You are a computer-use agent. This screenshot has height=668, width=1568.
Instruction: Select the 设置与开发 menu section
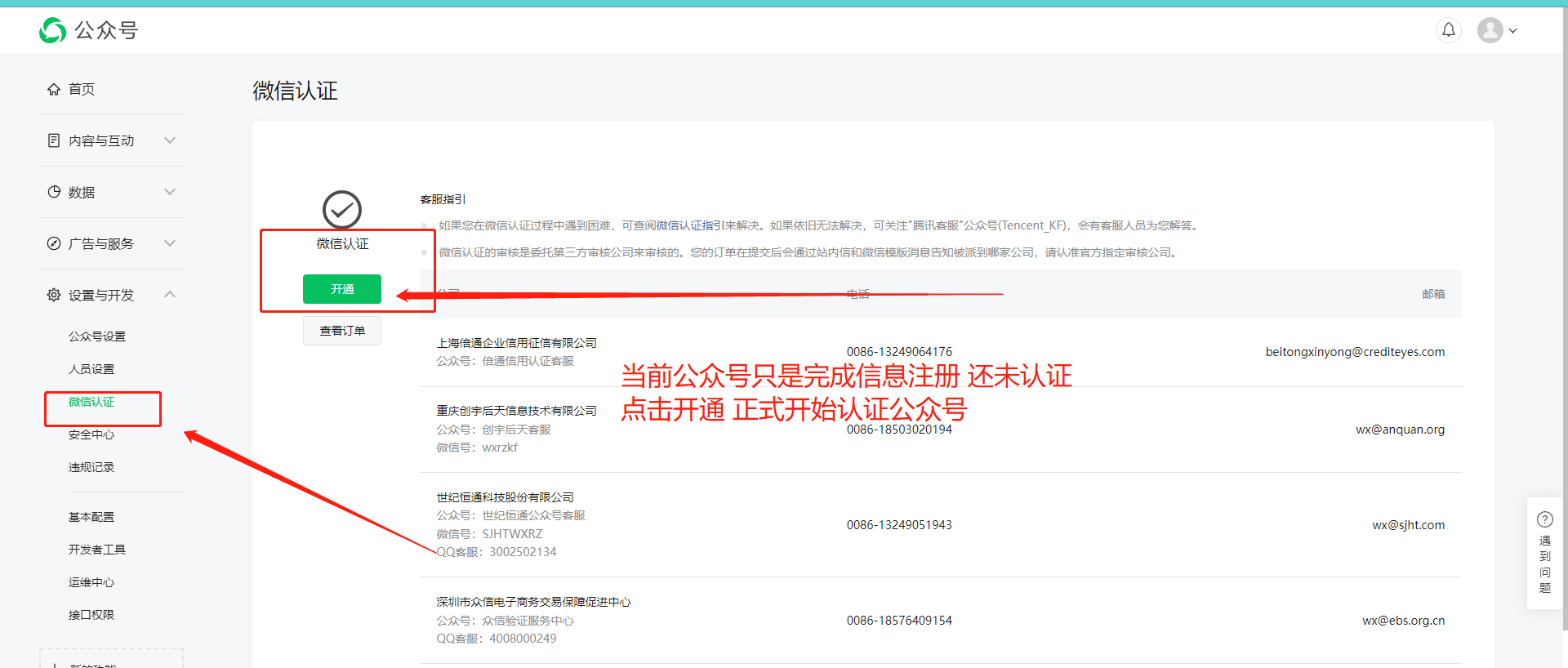coord(101,295)
